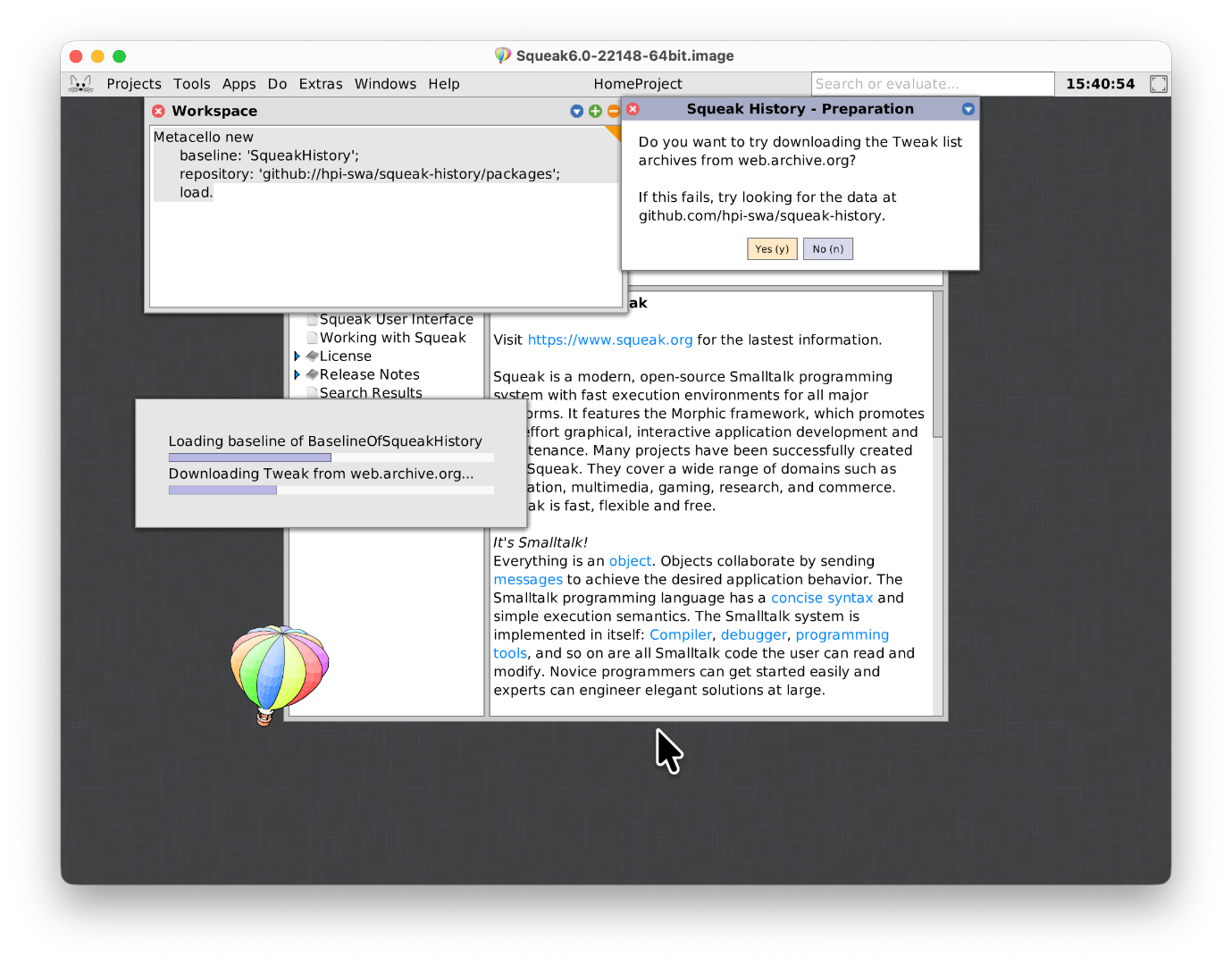Click the Downloading Tweak progress bar
This screenshot has height=965, width=1232.
pos(331,490)
